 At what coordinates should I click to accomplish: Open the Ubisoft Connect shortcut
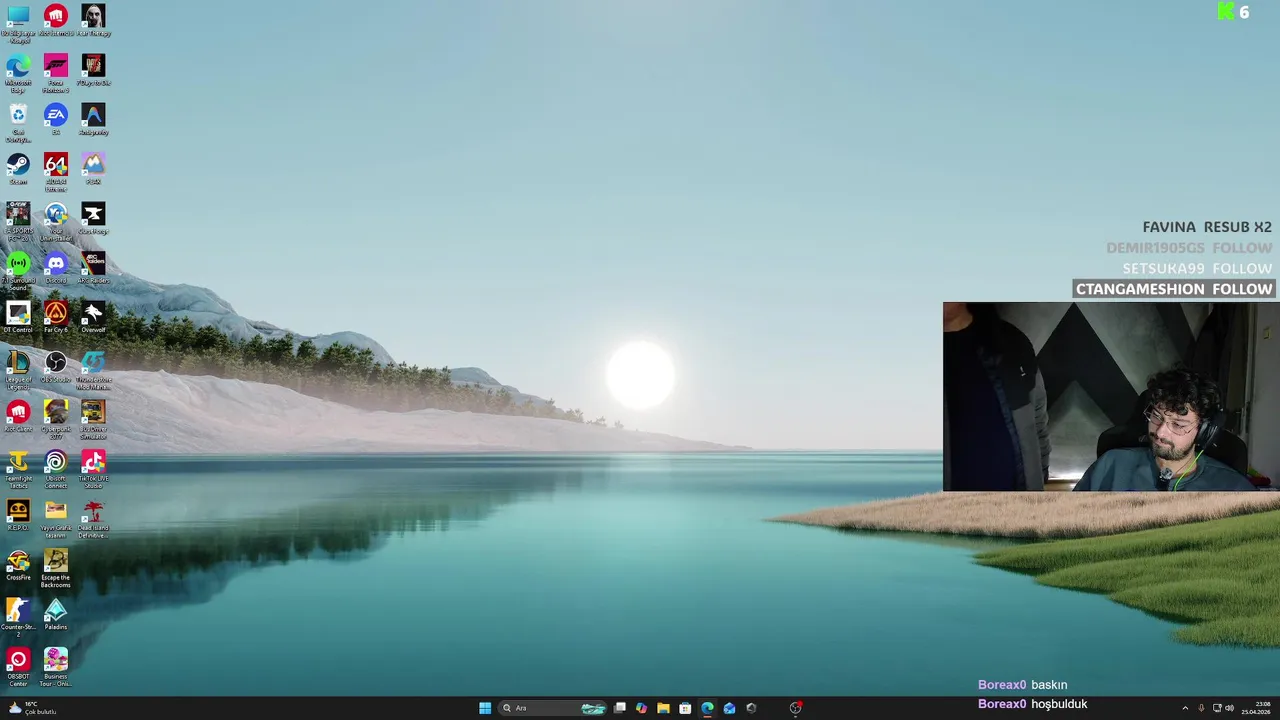(x=56, y=468)
